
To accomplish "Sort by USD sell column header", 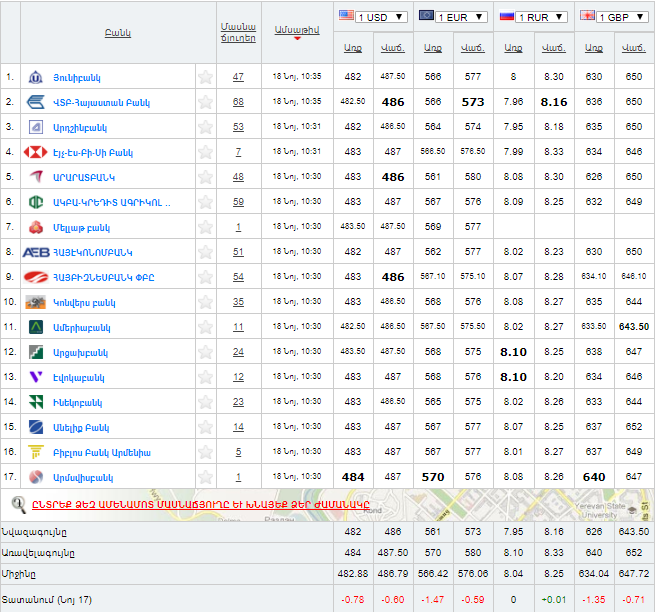I will pyautogui.click(x=393, y=48).
